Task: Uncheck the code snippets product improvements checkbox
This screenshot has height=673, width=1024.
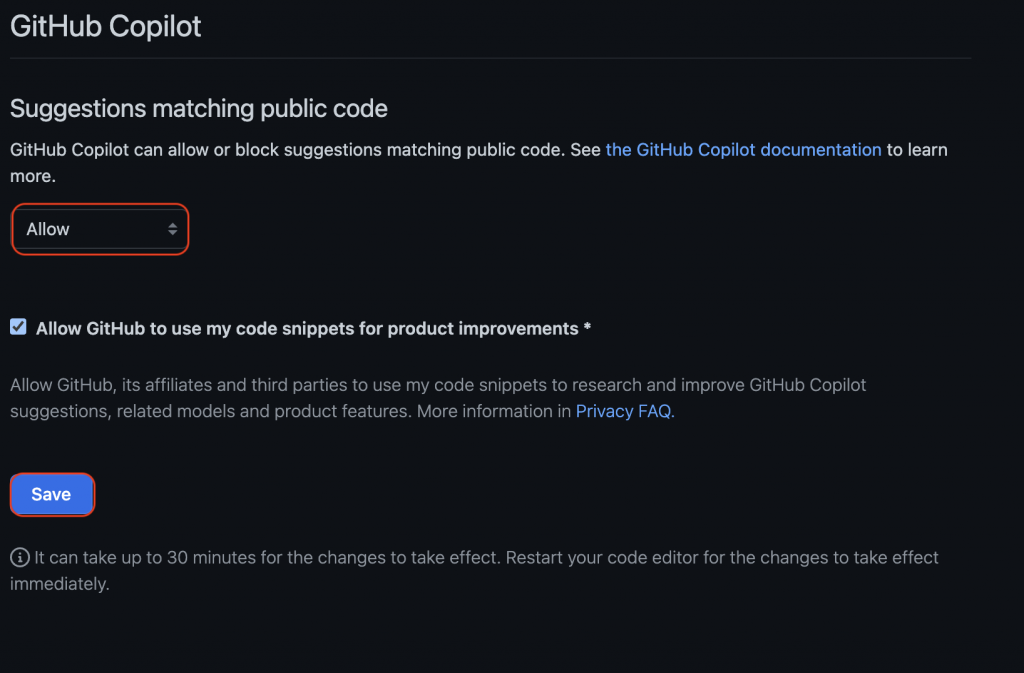Action: tap(18, 327)
